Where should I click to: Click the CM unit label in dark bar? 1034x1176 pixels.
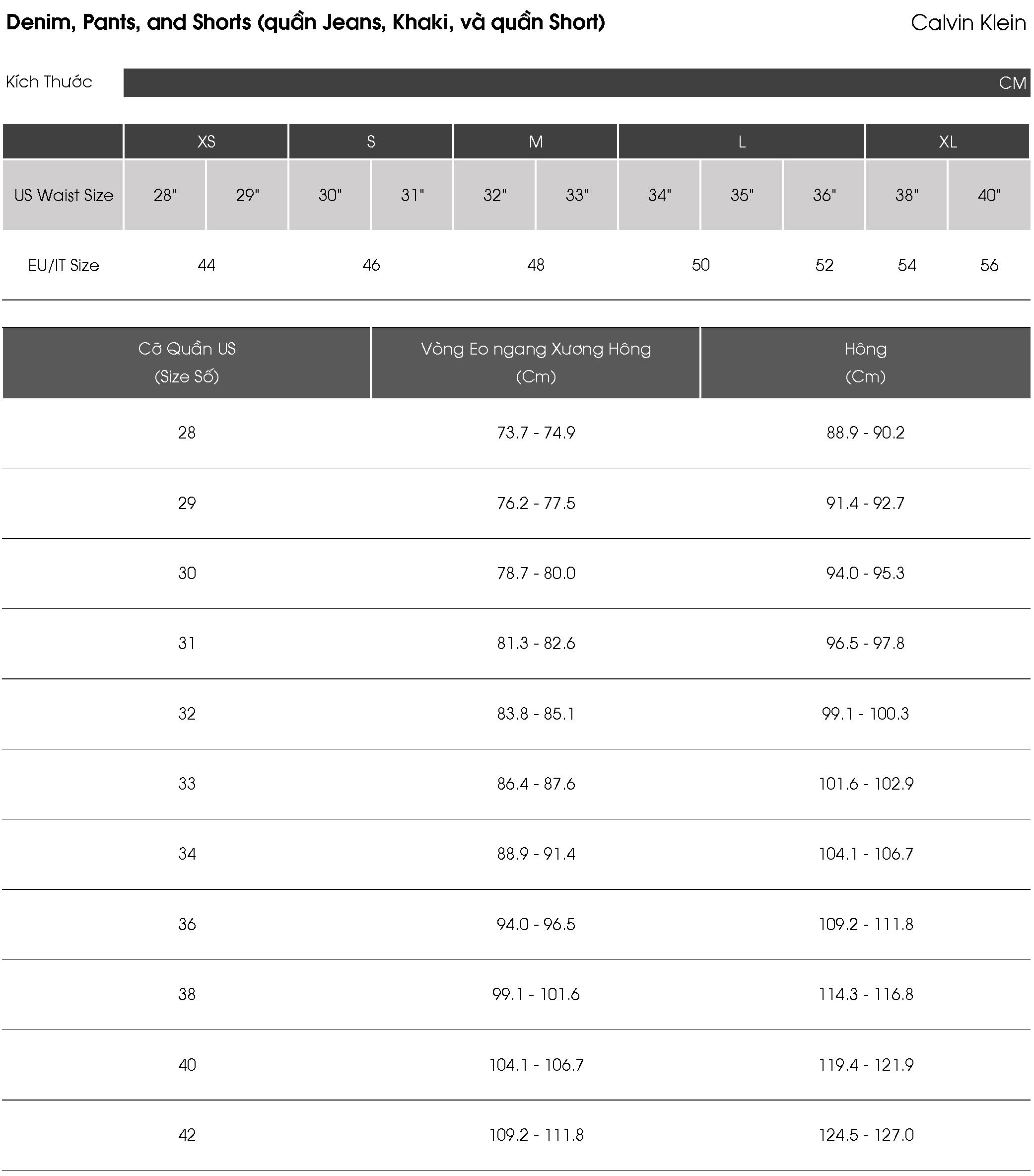click(1012, 83)
